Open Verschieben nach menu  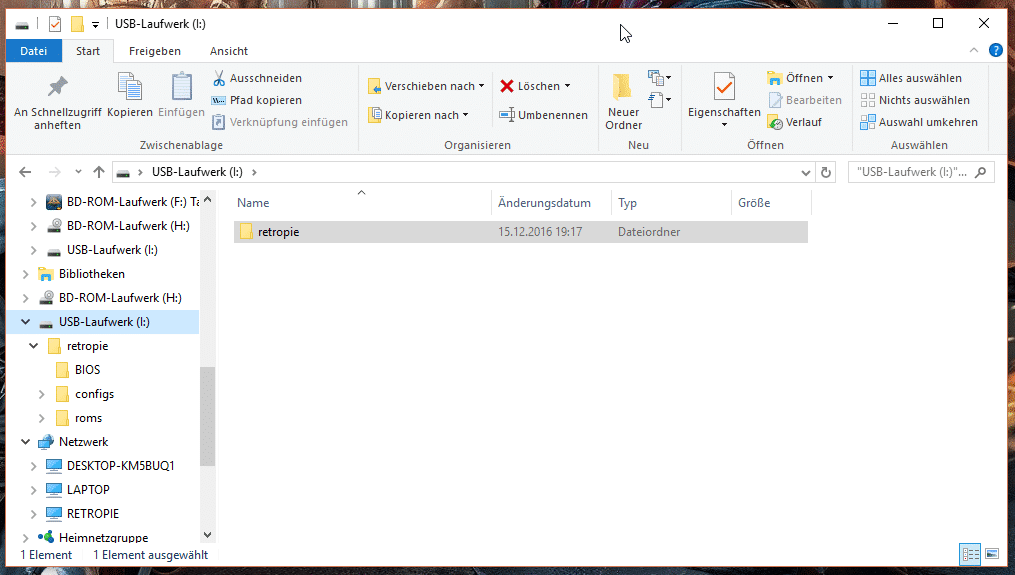click(426, 86)
